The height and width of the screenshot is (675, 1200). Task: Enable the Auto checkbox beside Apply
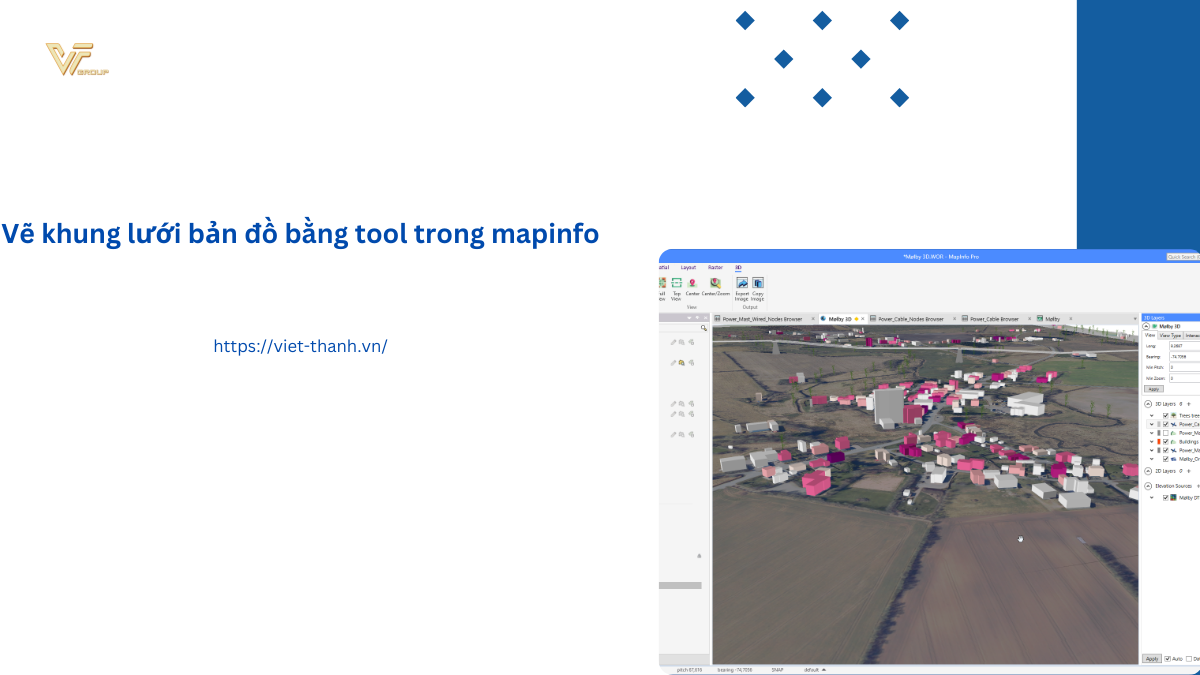coord(1168,659)
